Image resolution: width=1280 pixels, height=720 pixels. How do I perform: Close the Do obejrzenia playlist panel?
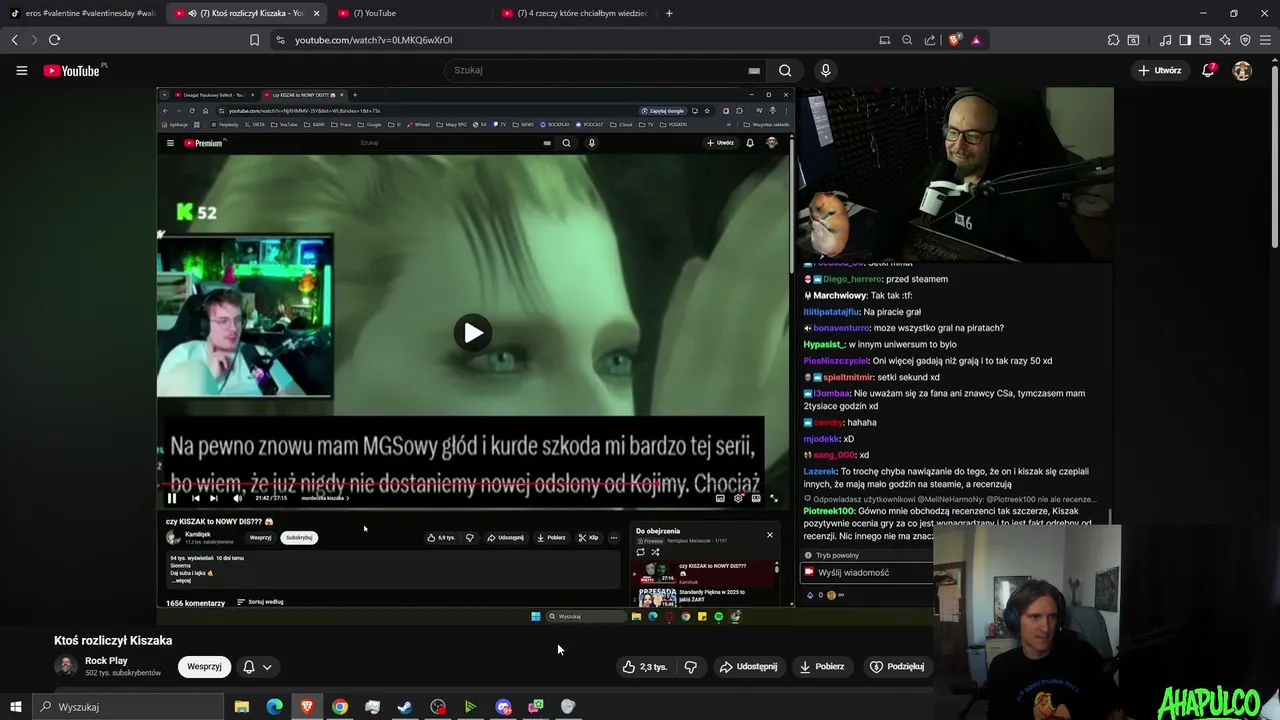pyautogui.click(x=770, y=535)
